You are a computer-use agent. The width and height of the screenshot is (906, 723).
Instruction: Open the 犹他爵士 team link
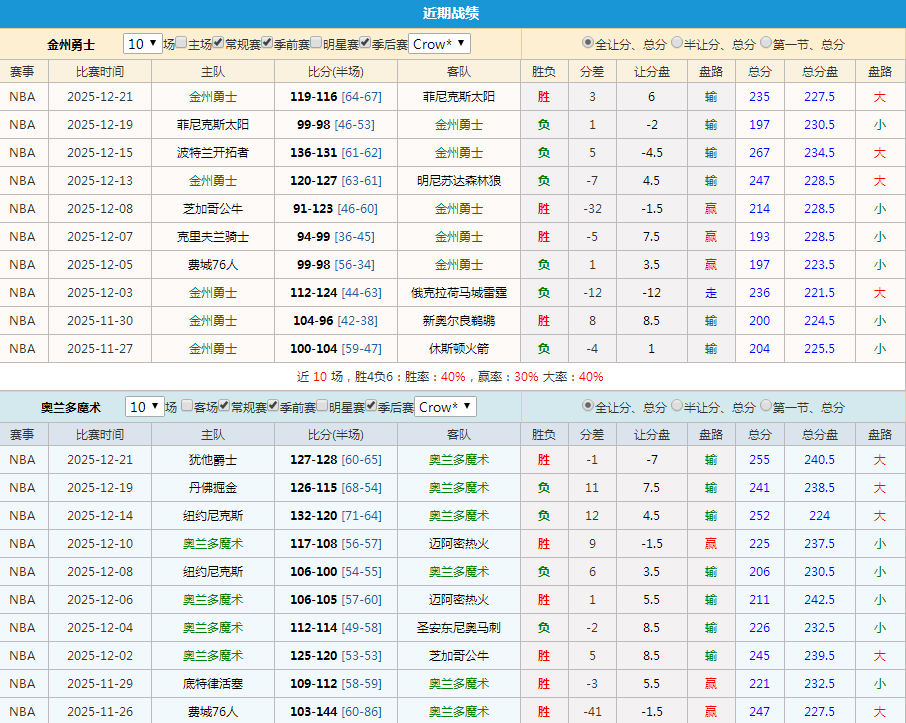tap(215, 459)
